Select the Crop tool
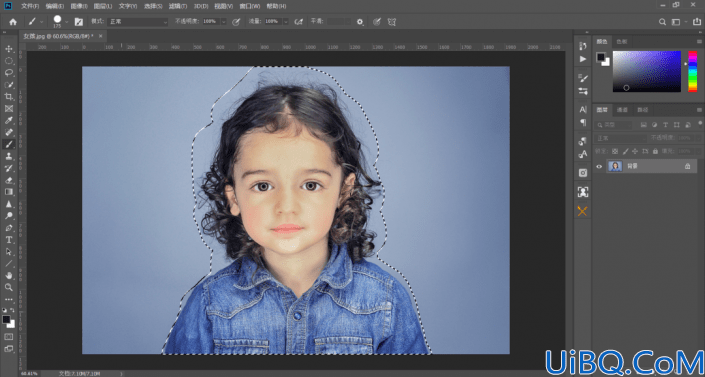Screen dimensions: 705x377 9,96
